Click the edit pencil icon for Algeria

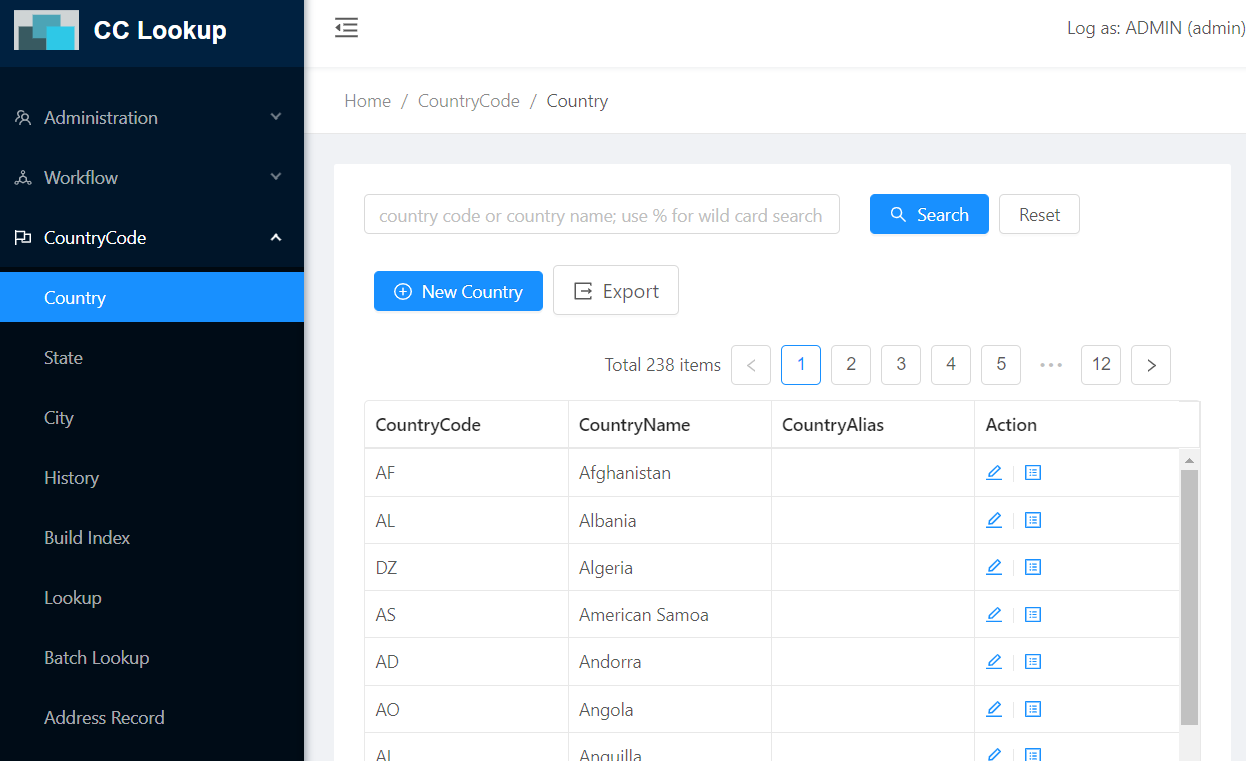click(x=994, y=567)
